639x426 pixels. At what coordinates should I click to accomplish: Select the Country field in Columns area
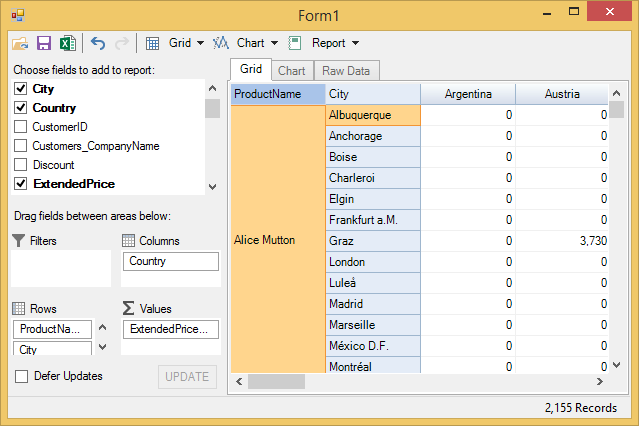pos(169,261)
